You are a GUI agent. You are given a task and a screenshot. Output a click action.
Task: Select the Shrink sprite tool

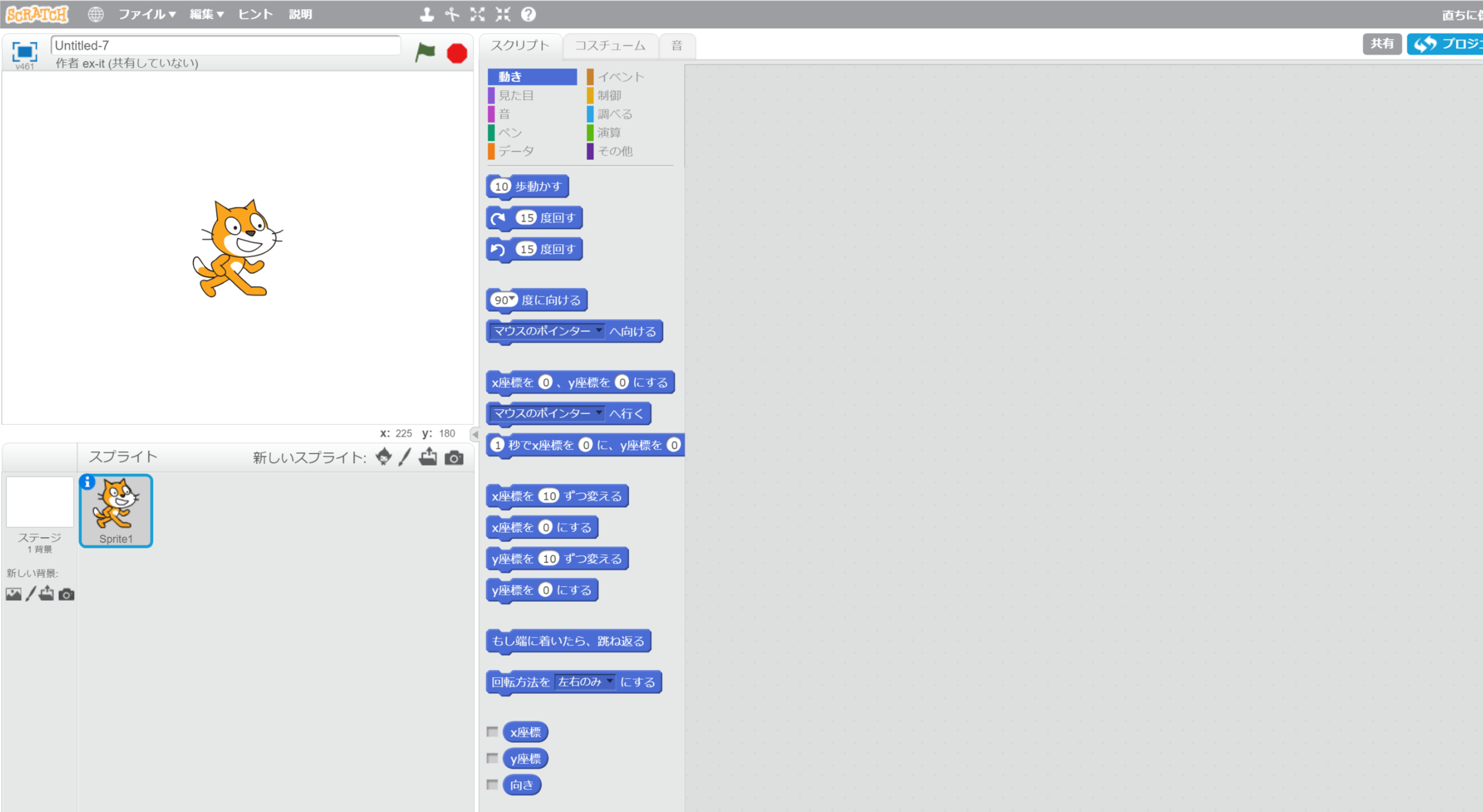tap(502, 14)
